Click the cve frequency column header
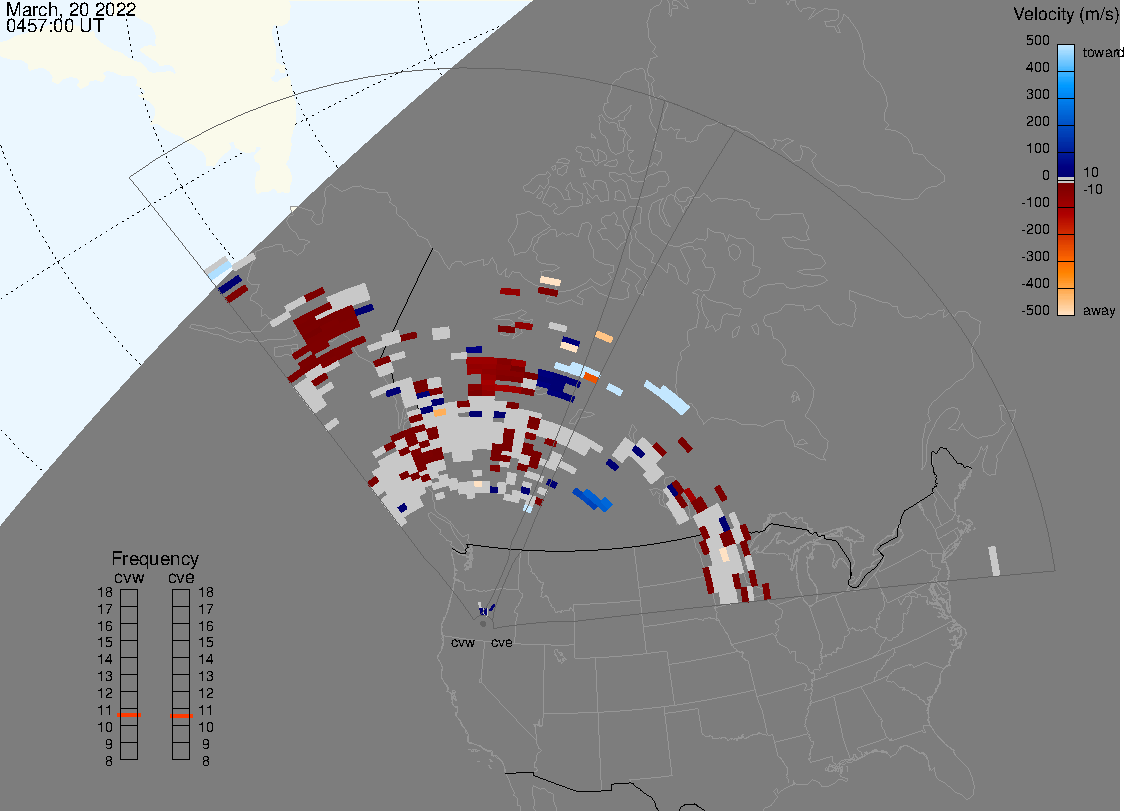Screen dimensions: 1124x811 click(181, 578)
